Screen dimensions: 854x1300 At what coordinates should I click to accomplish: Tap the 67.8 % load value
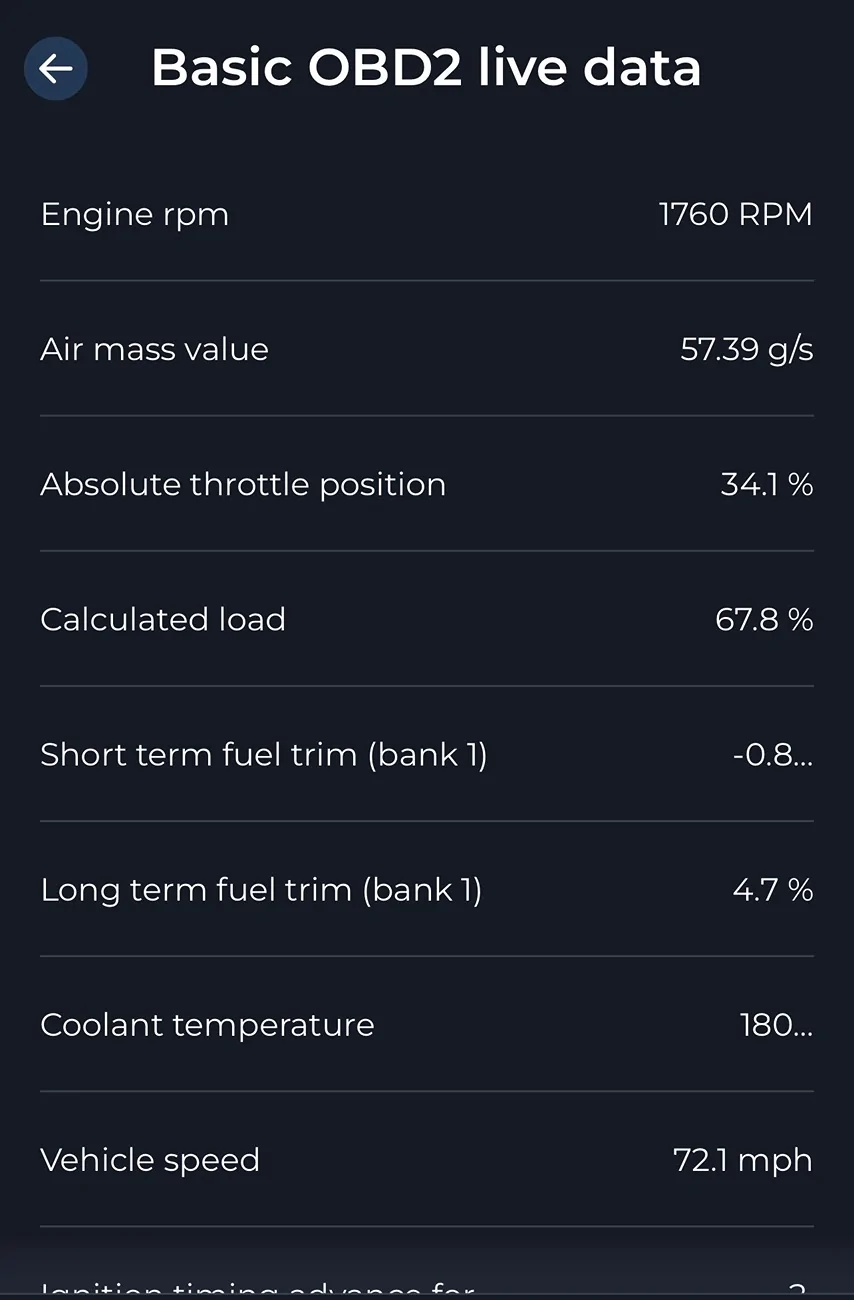tap(764, 620)
